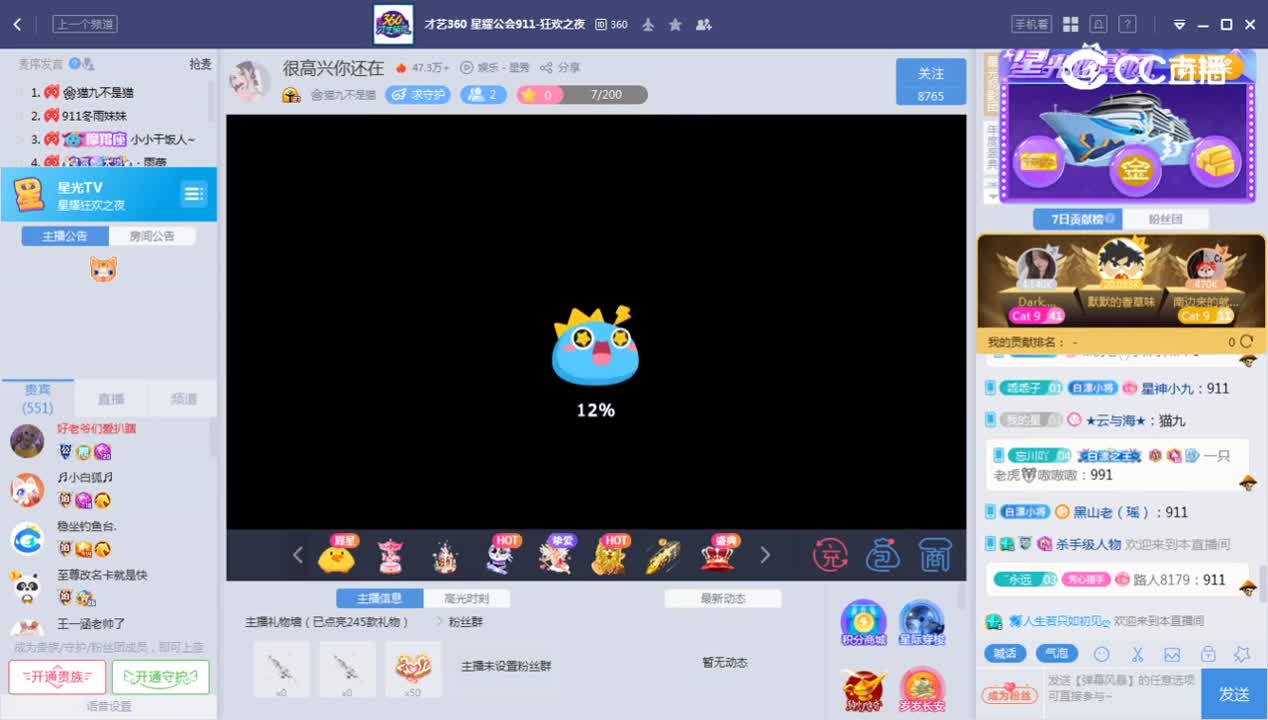Open user 好老爷们爱扒蒜 in guest list
This screenshot has width=1268, height=720.
(108, 440)
